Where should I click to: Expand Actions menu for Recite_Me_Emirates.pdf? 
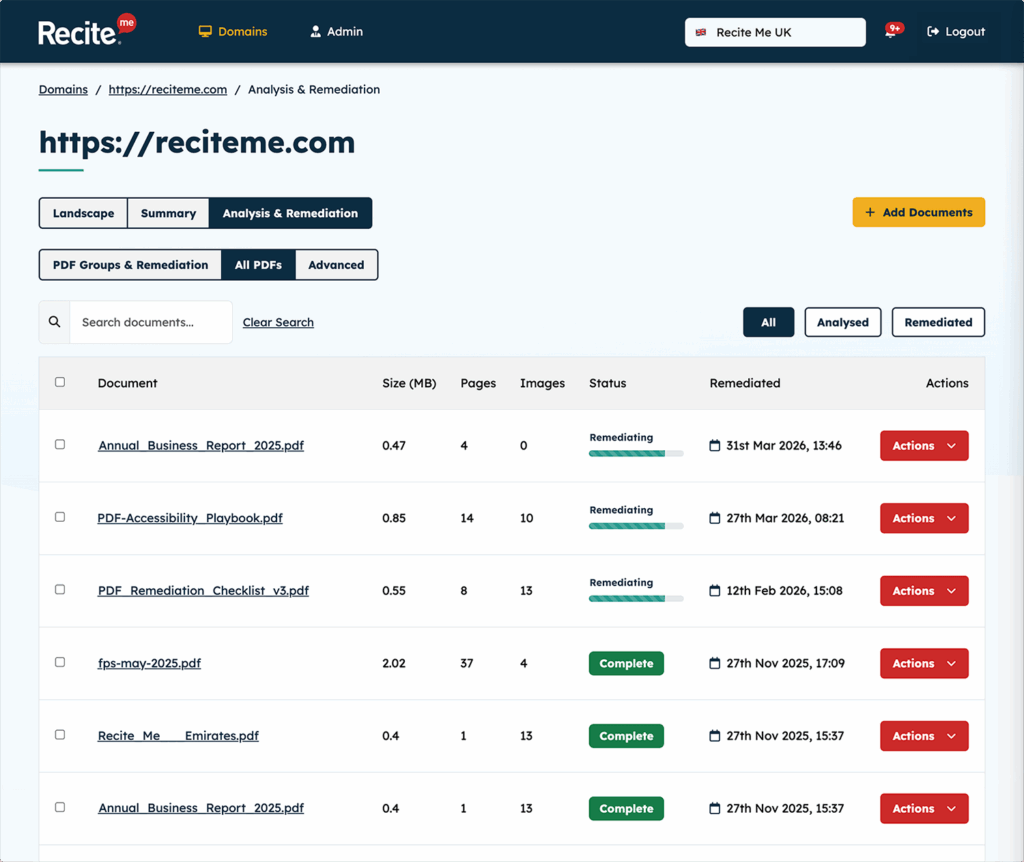[x=923, y=735]
